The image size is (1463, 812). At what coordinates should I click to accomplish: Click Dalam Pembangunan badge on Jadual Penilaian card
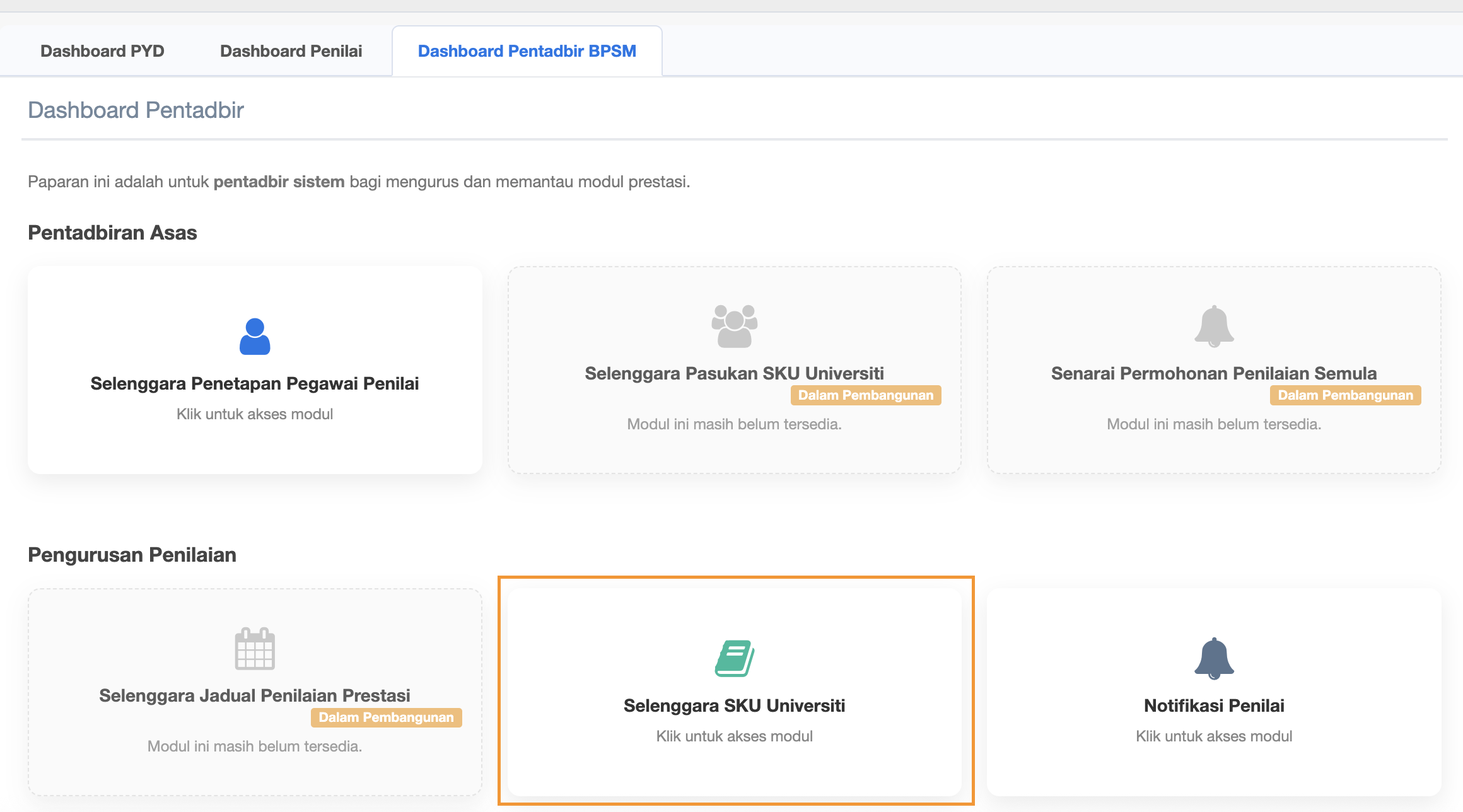386,717
